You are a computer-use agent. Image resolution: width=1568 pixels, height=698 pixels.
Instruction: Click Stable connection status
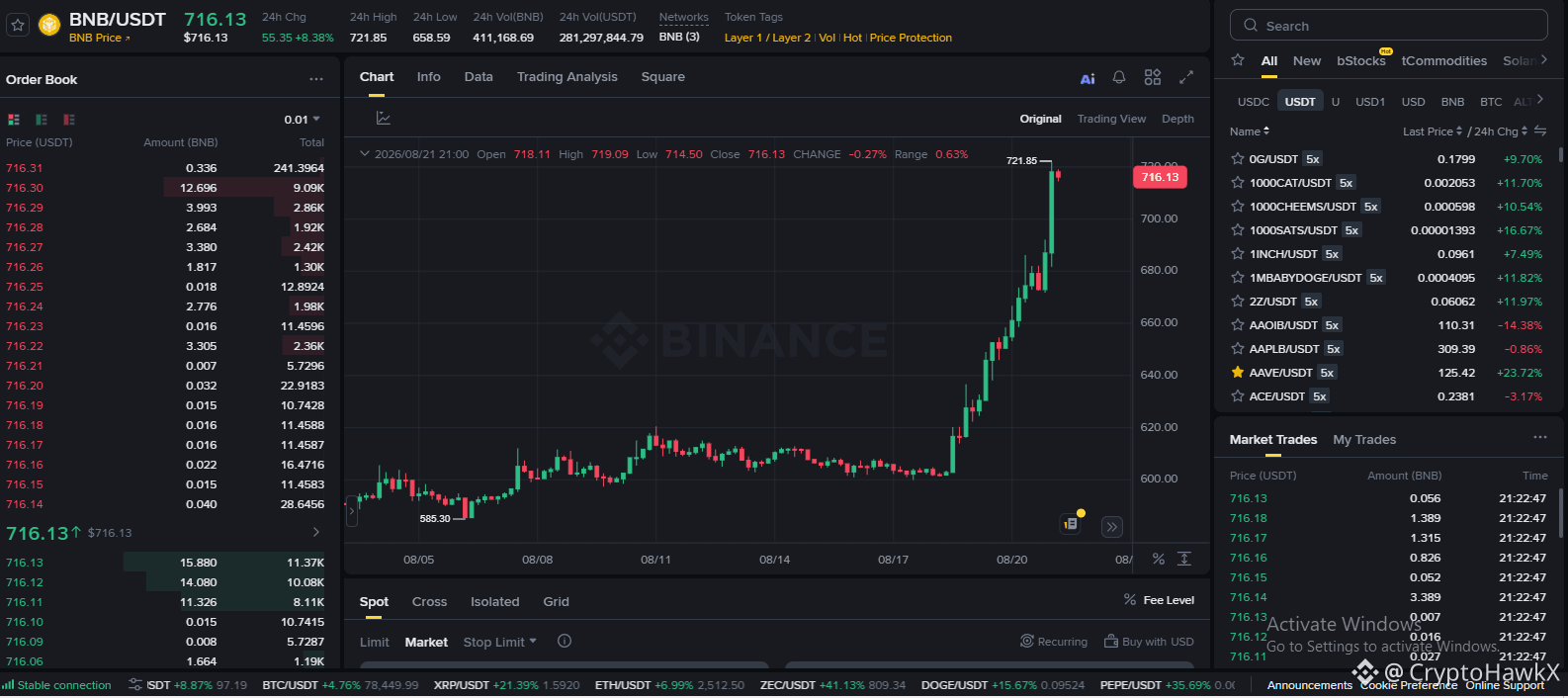point(56,685)
